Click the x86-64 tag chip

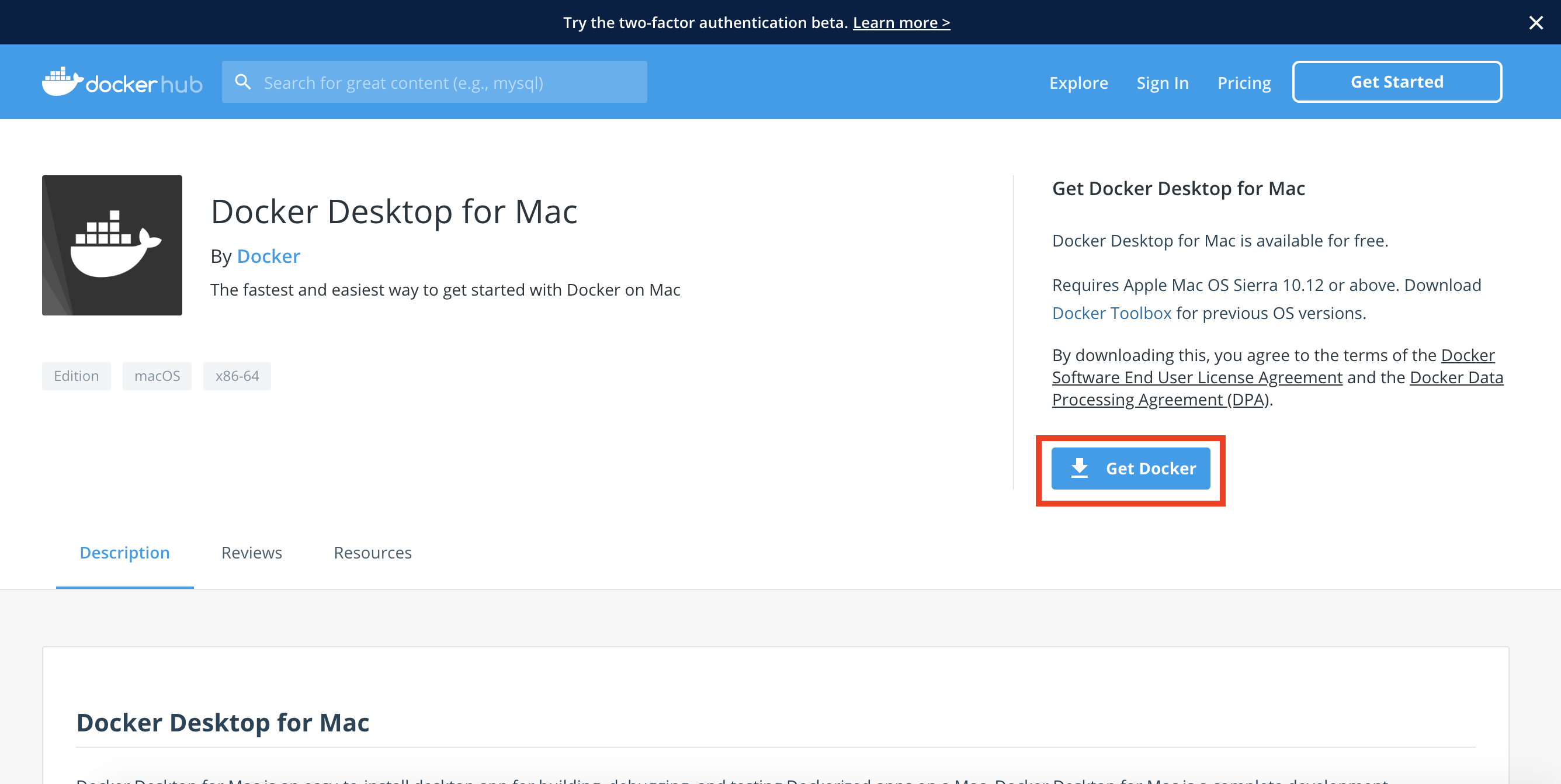(237, 376)
